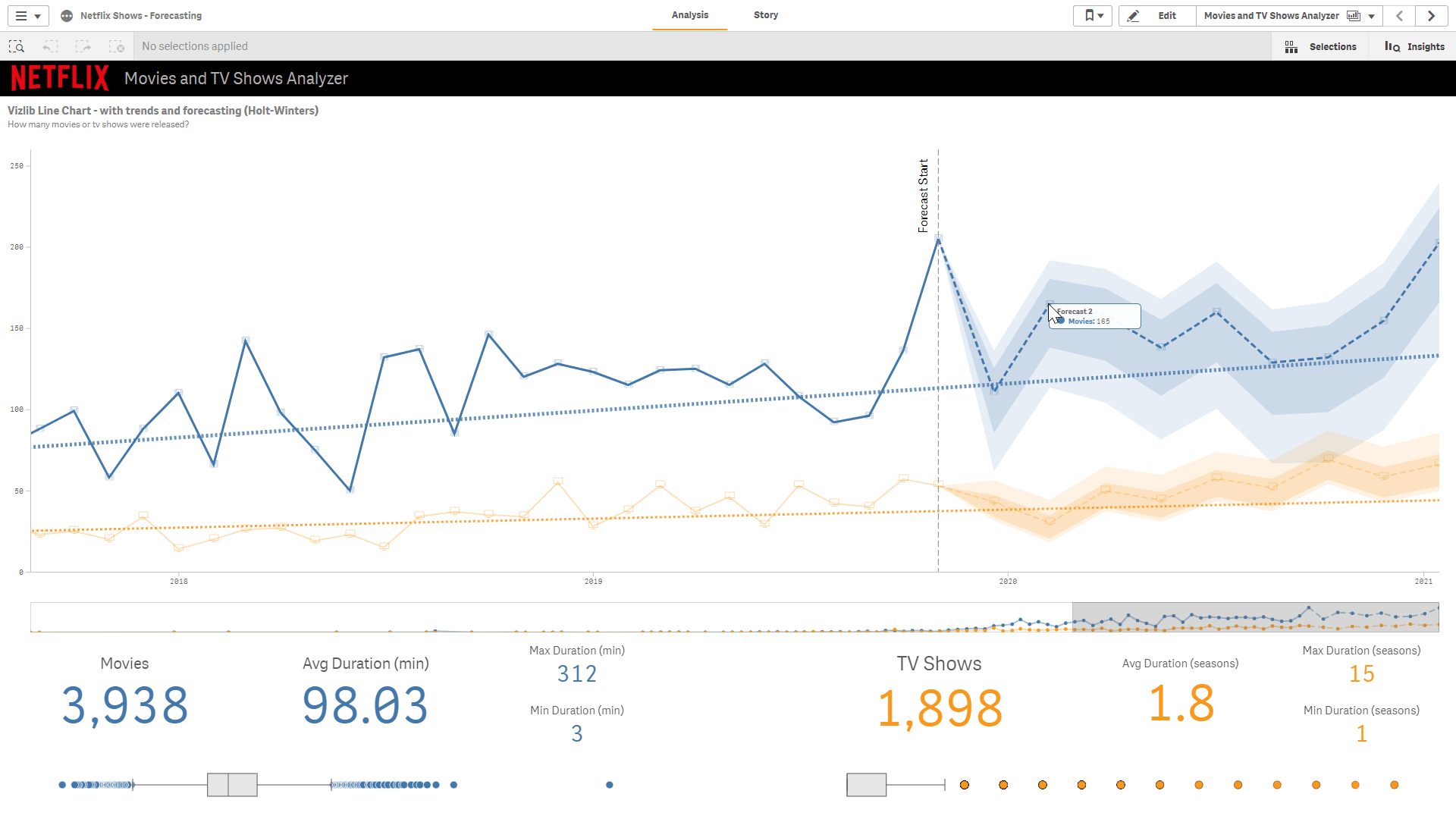Clear all selections

pyautogui.click(x=117, y=46)
